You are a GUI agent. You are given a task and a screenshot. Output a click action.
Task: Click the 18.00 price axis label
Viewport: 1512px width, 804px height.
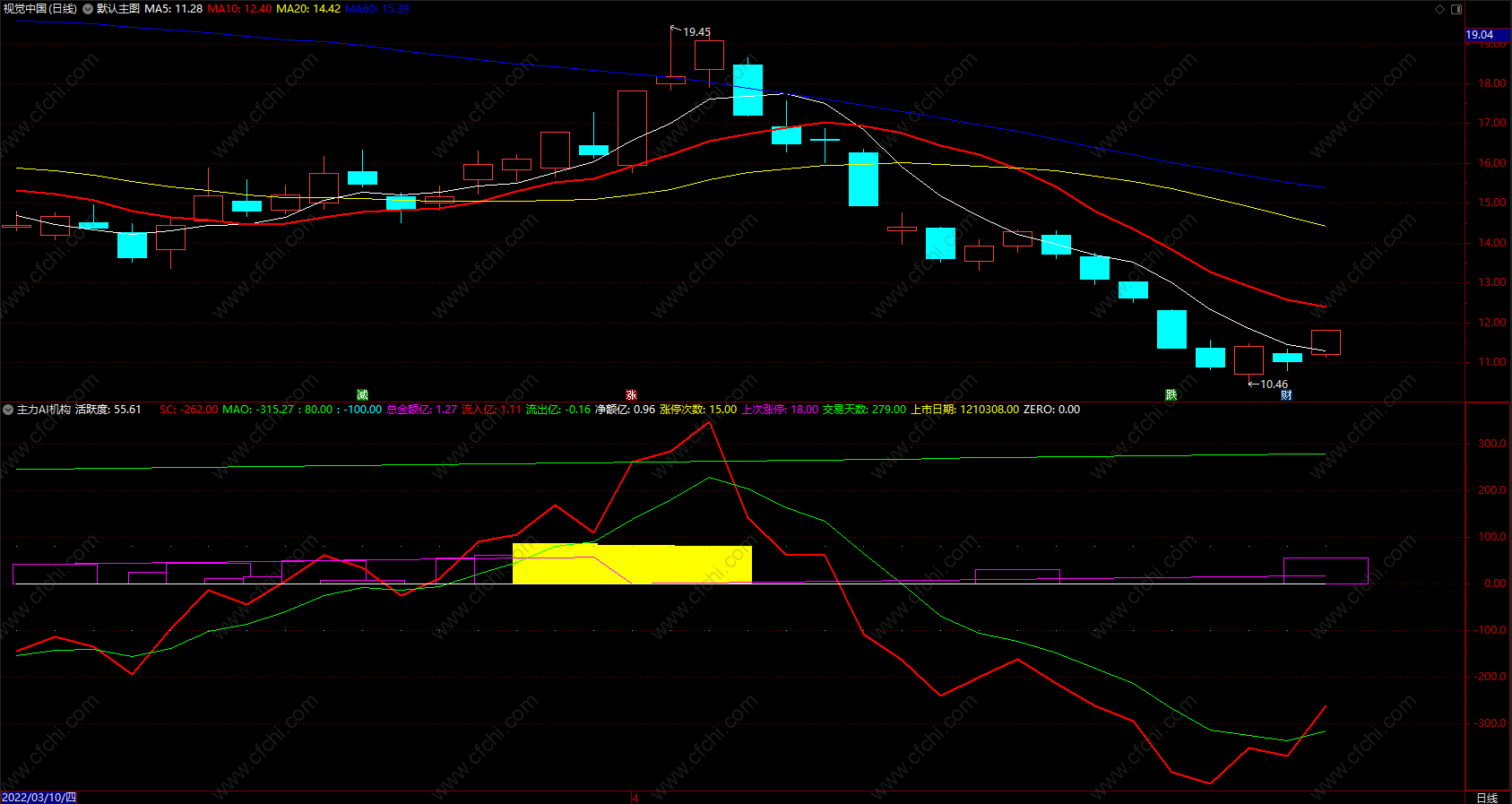pyautogui.click(x=1492, y=83)
